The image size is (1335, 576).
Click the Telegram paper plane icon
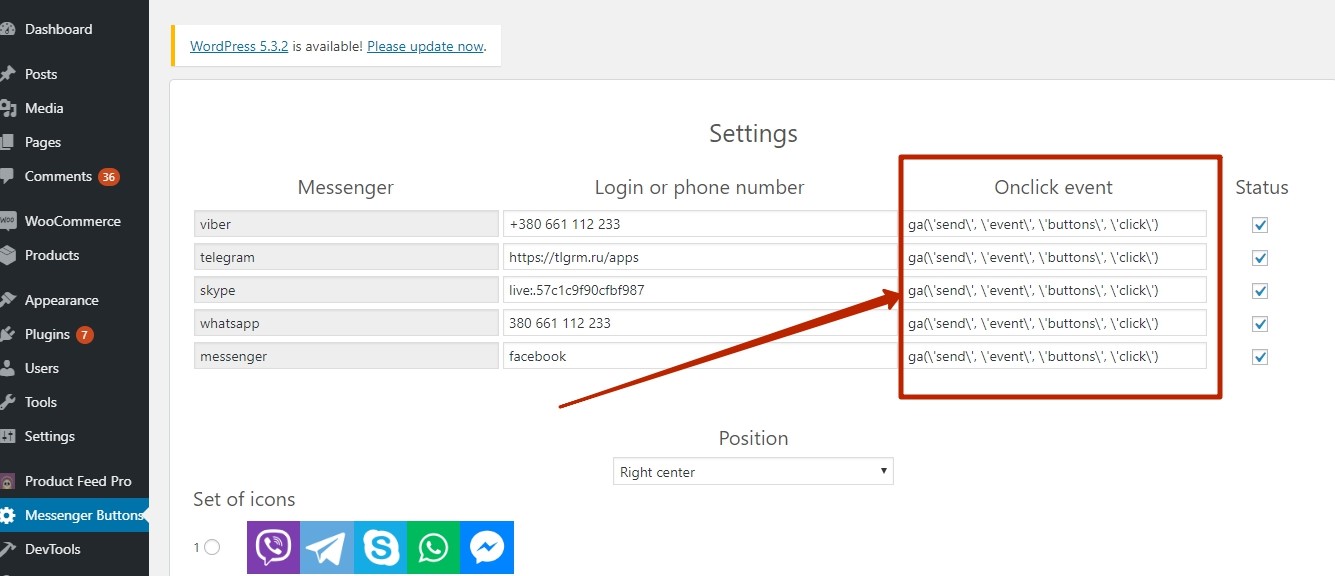tap(326, 547)
